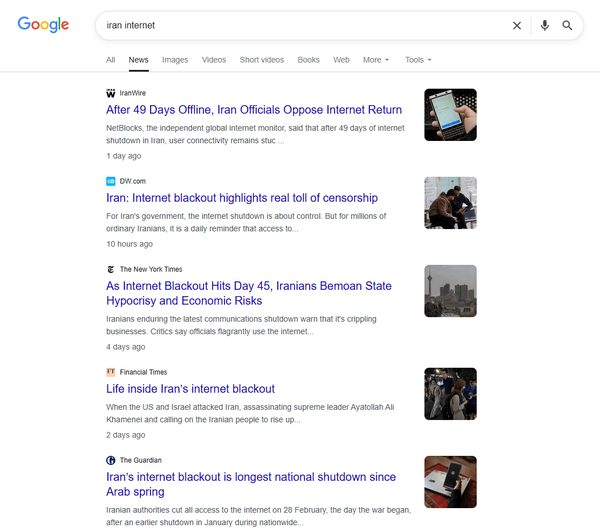Open DW censorship toll article headline

pos(242,198)
